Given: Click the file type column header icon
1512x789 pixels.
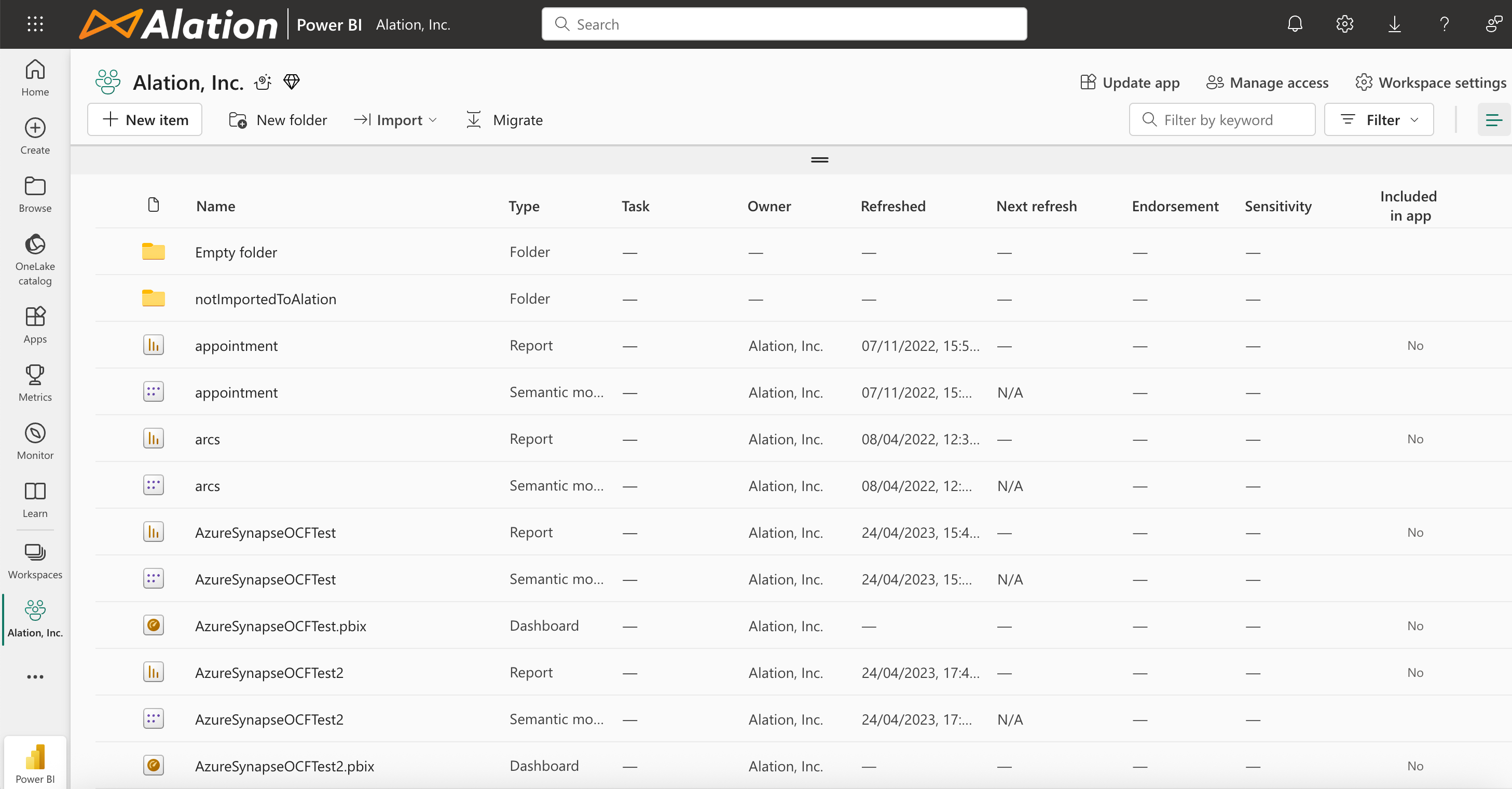Looking at the screenshot, I should (x=154, y=205).
